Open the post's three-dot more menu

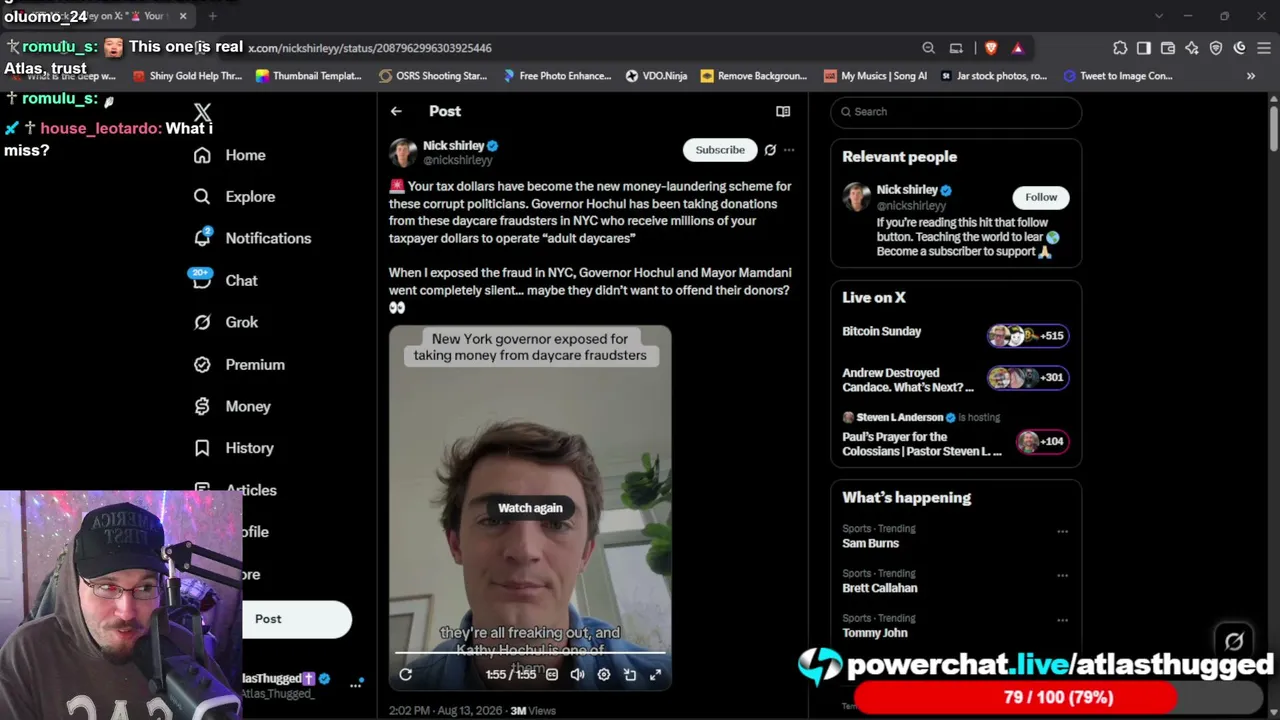tap(789, 150)
